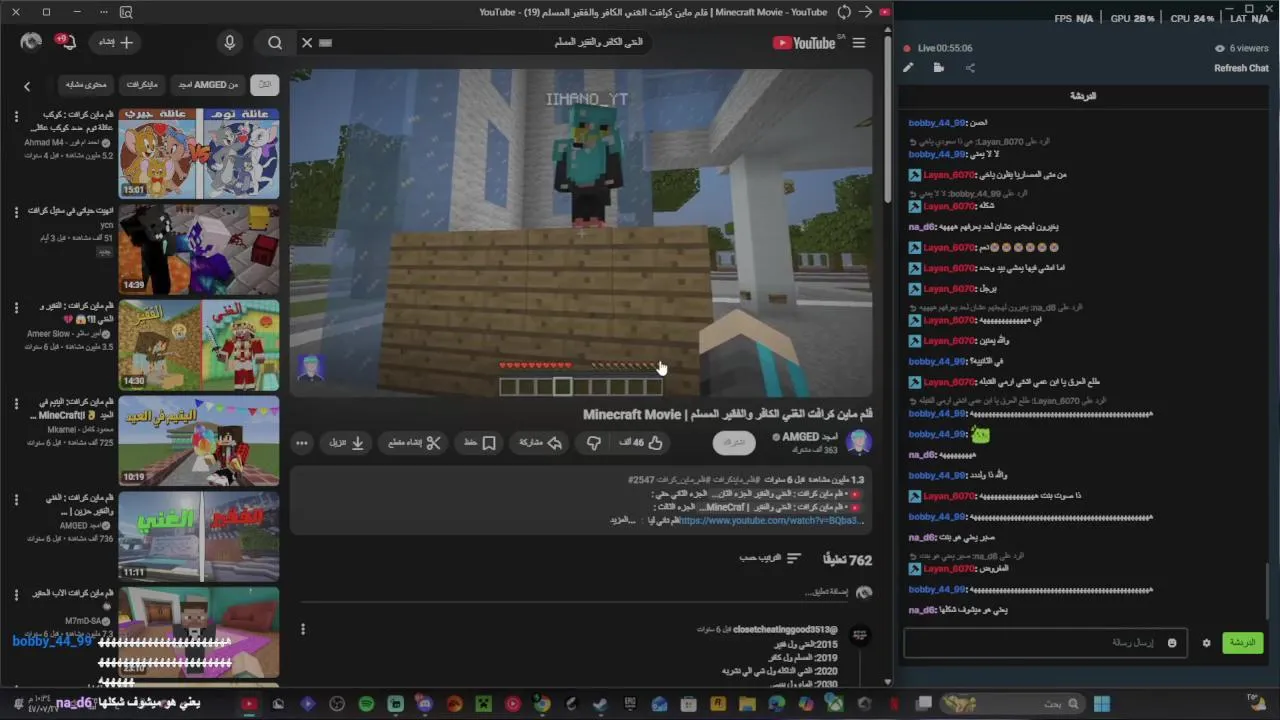Viewport: 1280px width, 720px height.
Task: Go to YouTube home via logo
Action: pos(804,43)
